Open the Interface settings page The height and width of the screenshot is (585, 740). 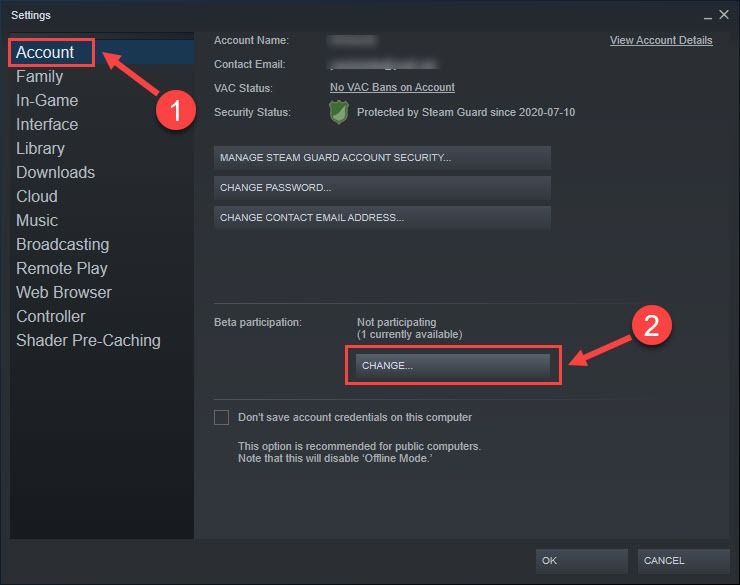click(47, 125)
